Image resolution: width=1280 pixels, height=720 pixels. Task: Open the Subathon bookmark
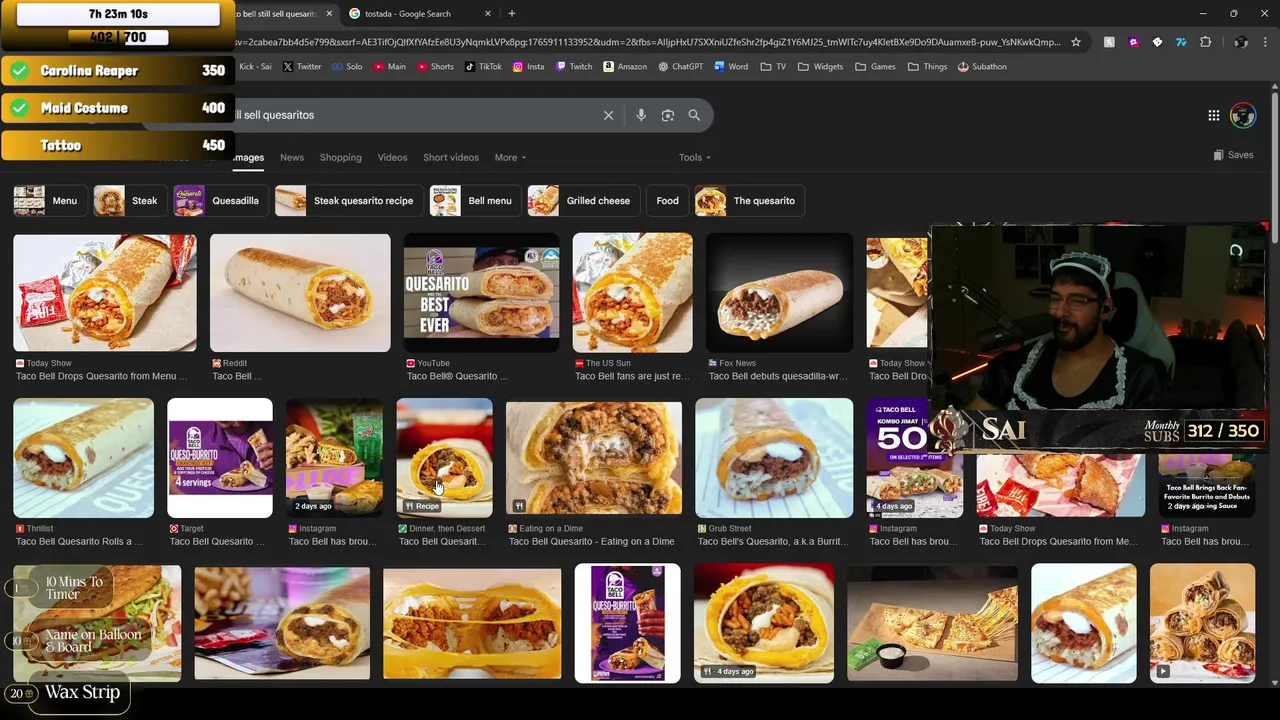tap(982, 67)
